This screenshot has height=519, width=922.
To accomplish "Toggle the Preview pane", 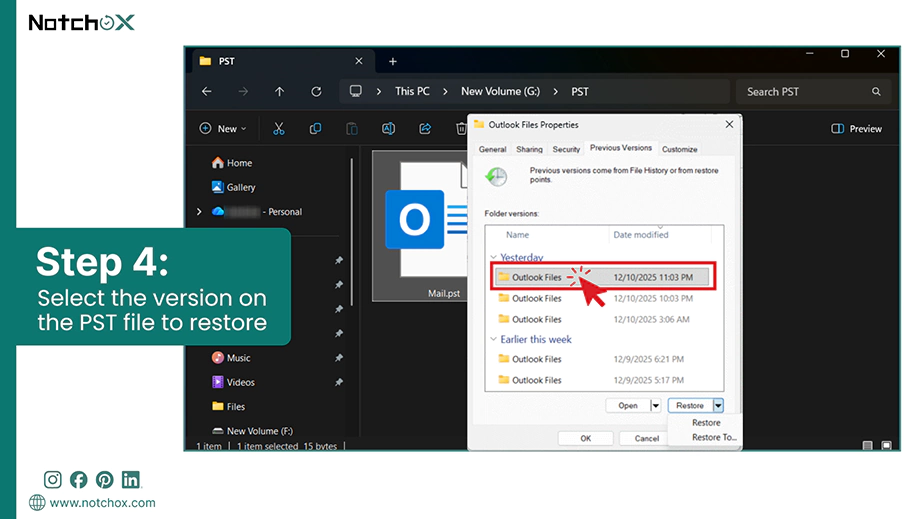I will click(x=856, y=129).
